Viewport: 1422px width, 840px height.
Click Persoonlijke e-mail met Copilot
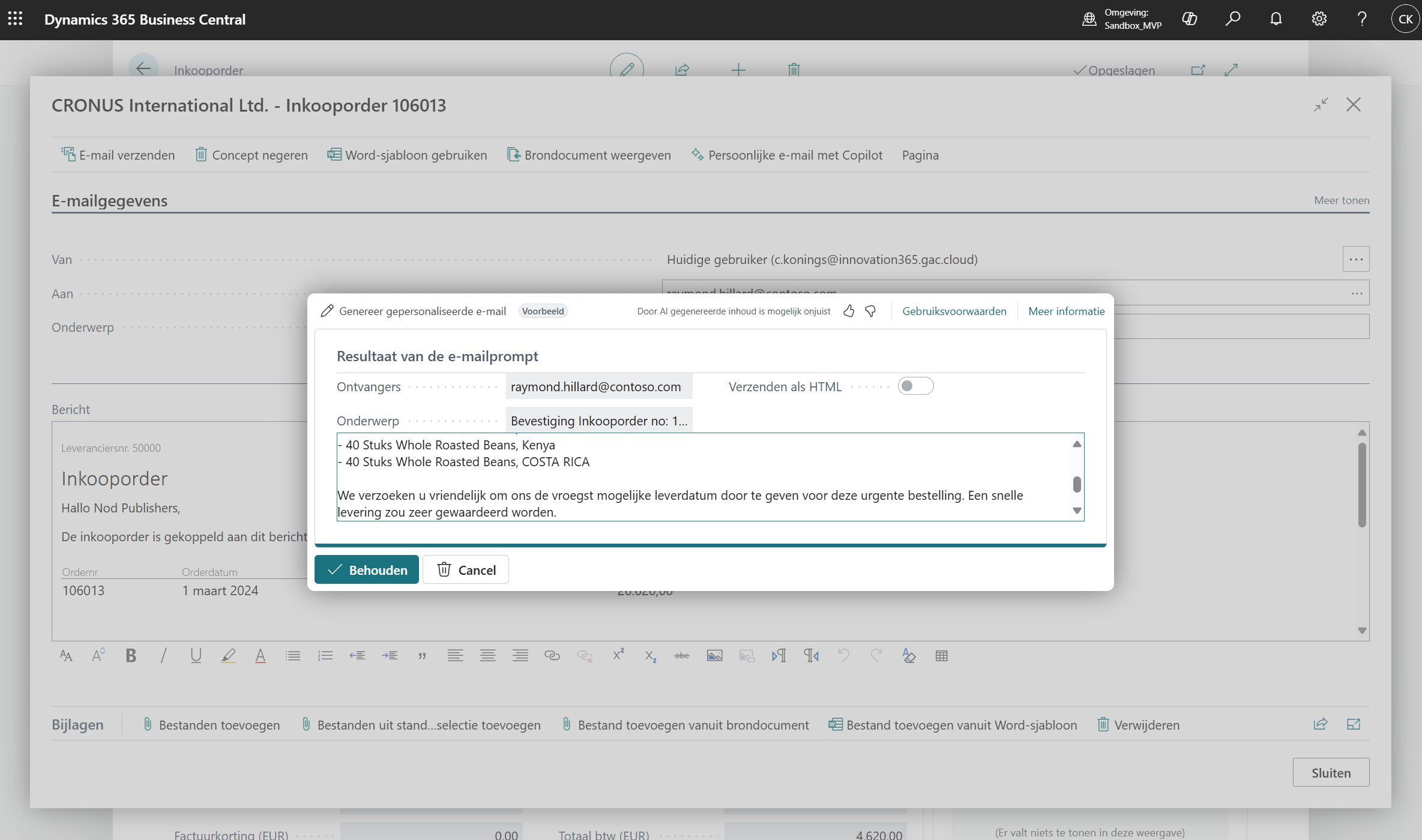click(x=787, y=155)
